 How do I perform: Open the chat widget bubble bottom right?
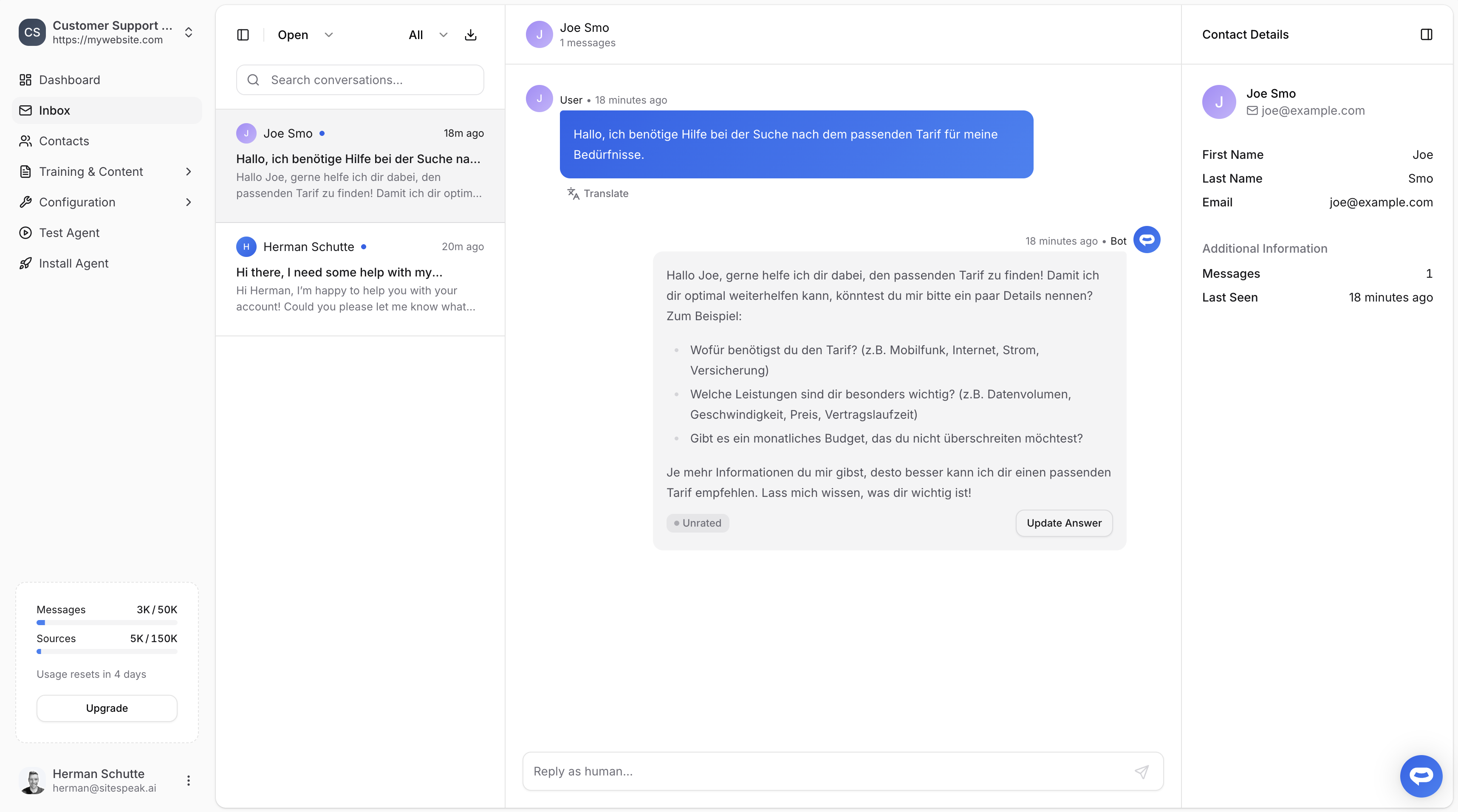coord(1421,776)
